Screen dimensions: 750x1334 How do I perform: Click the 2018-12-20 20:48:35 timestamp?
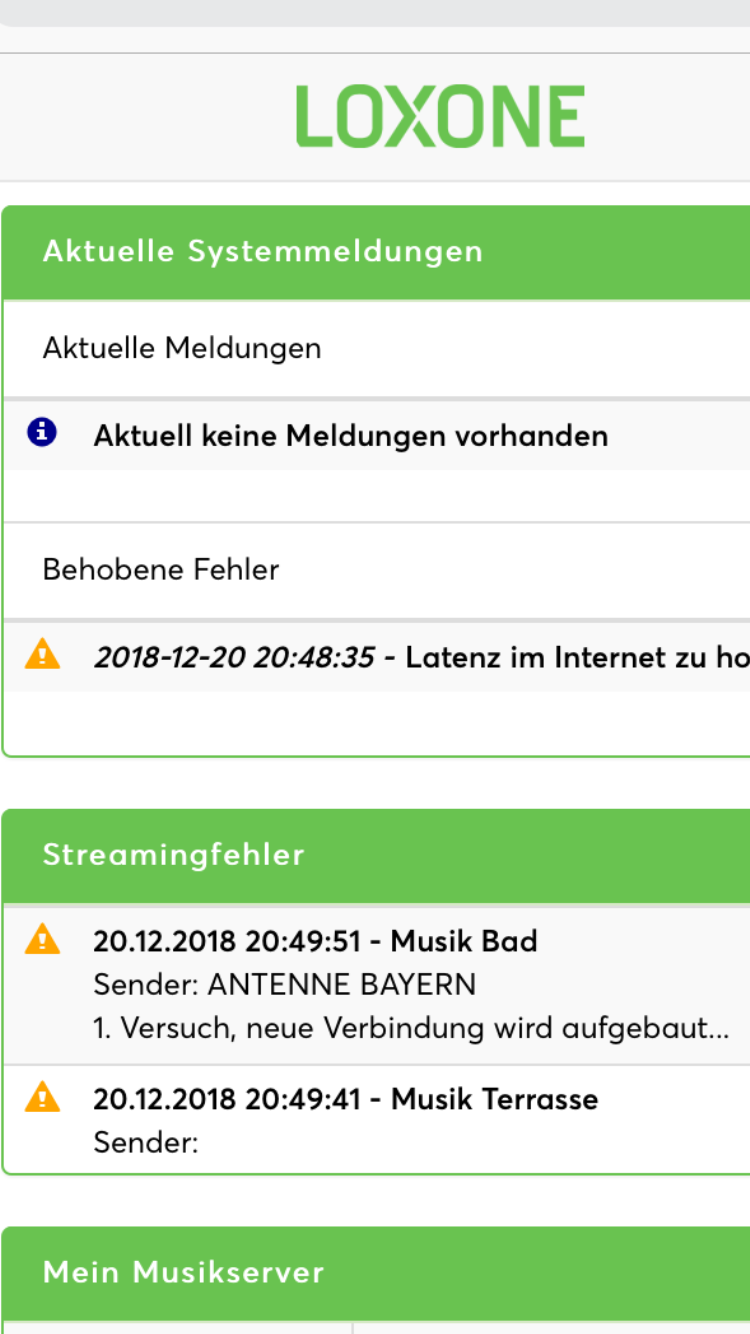234,658
